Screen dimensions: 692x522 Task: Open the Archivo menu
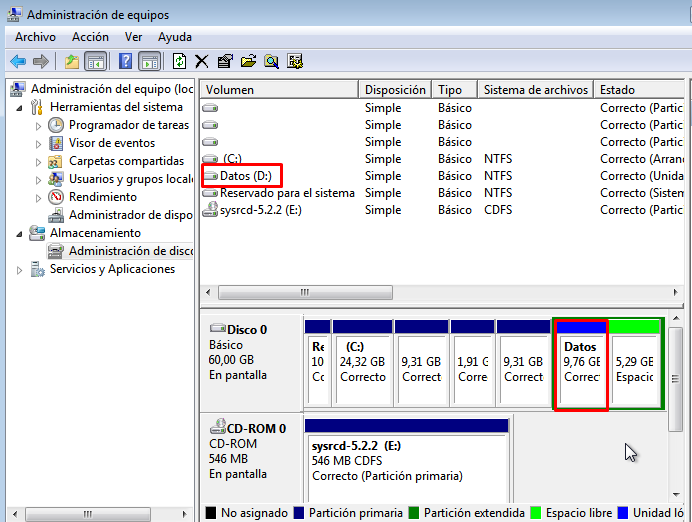[x=35, y=37]
